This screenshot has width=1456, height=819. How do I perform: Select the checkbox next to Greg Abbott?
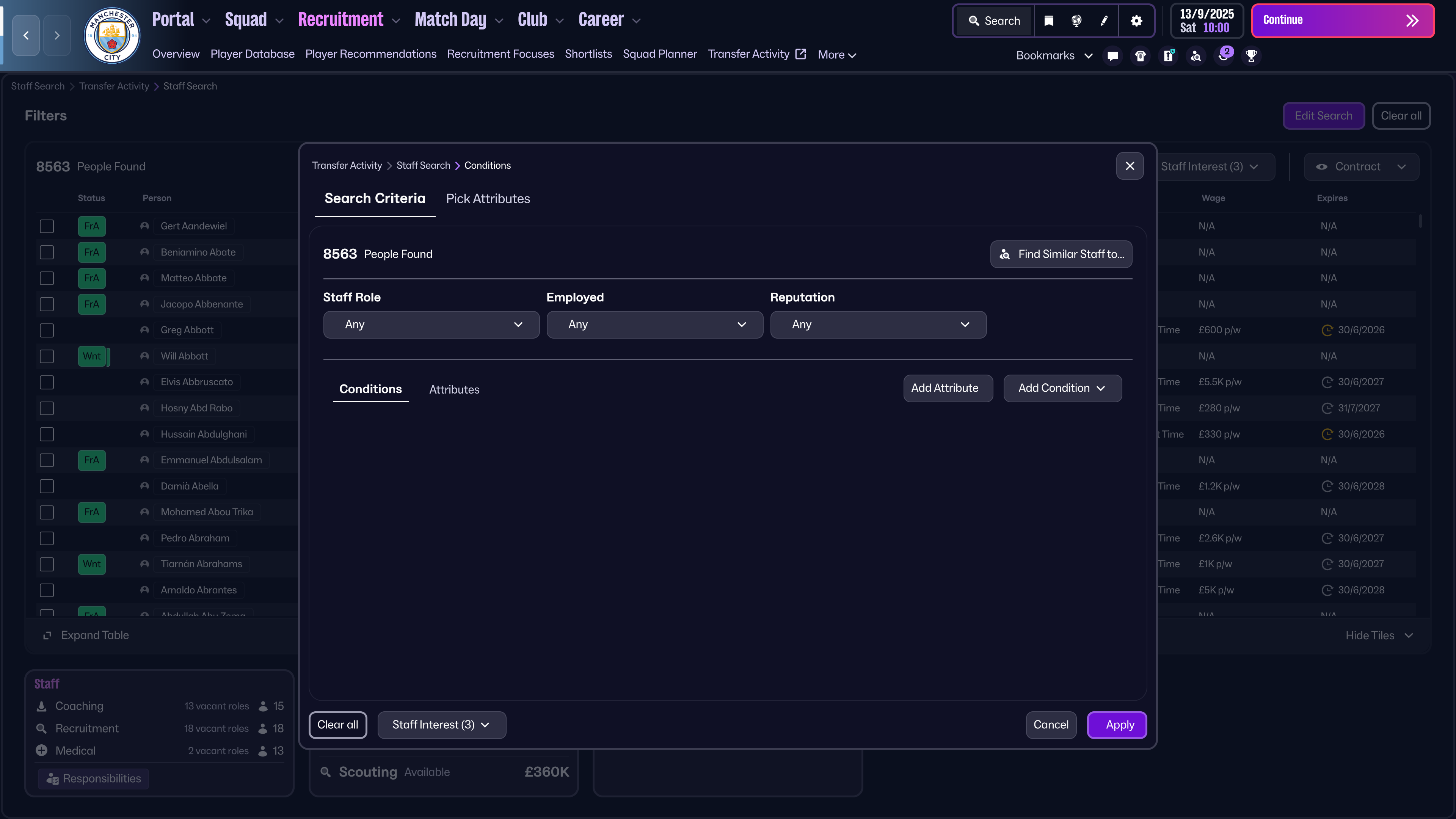pyautogui.click(x=47, y=330)
